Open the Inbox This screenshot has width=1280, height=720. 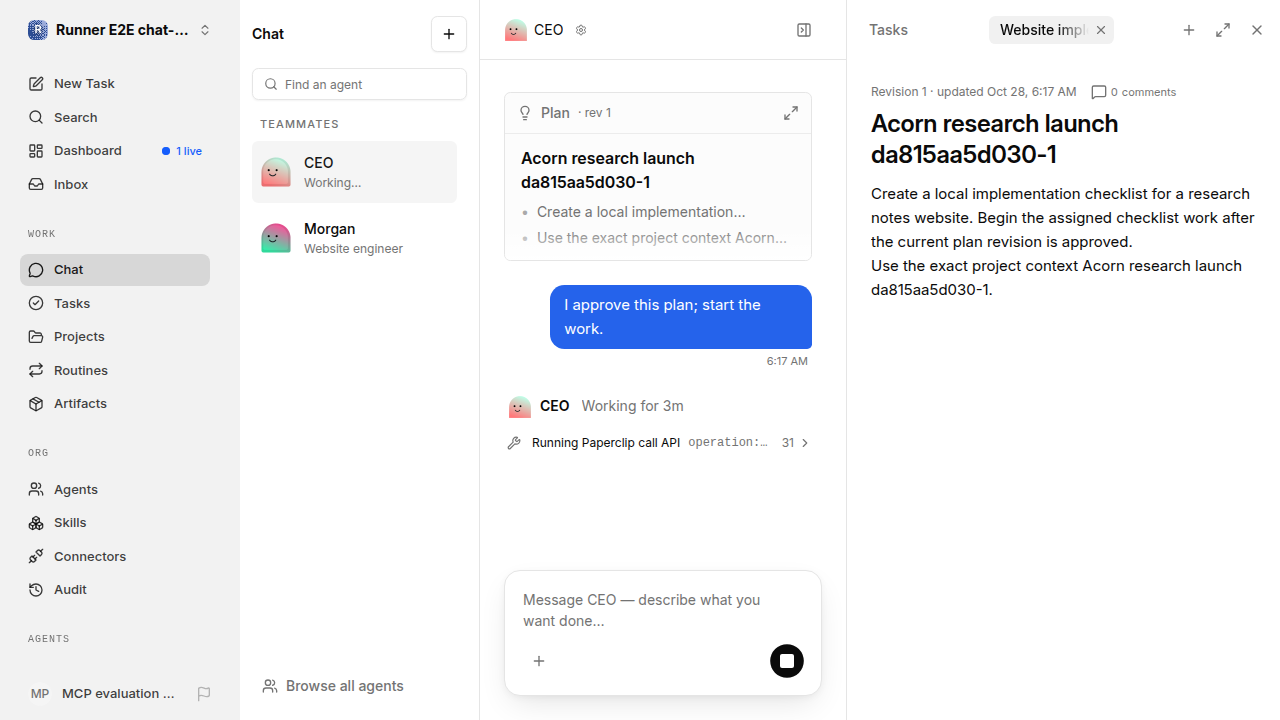click(x=115, y=184)
